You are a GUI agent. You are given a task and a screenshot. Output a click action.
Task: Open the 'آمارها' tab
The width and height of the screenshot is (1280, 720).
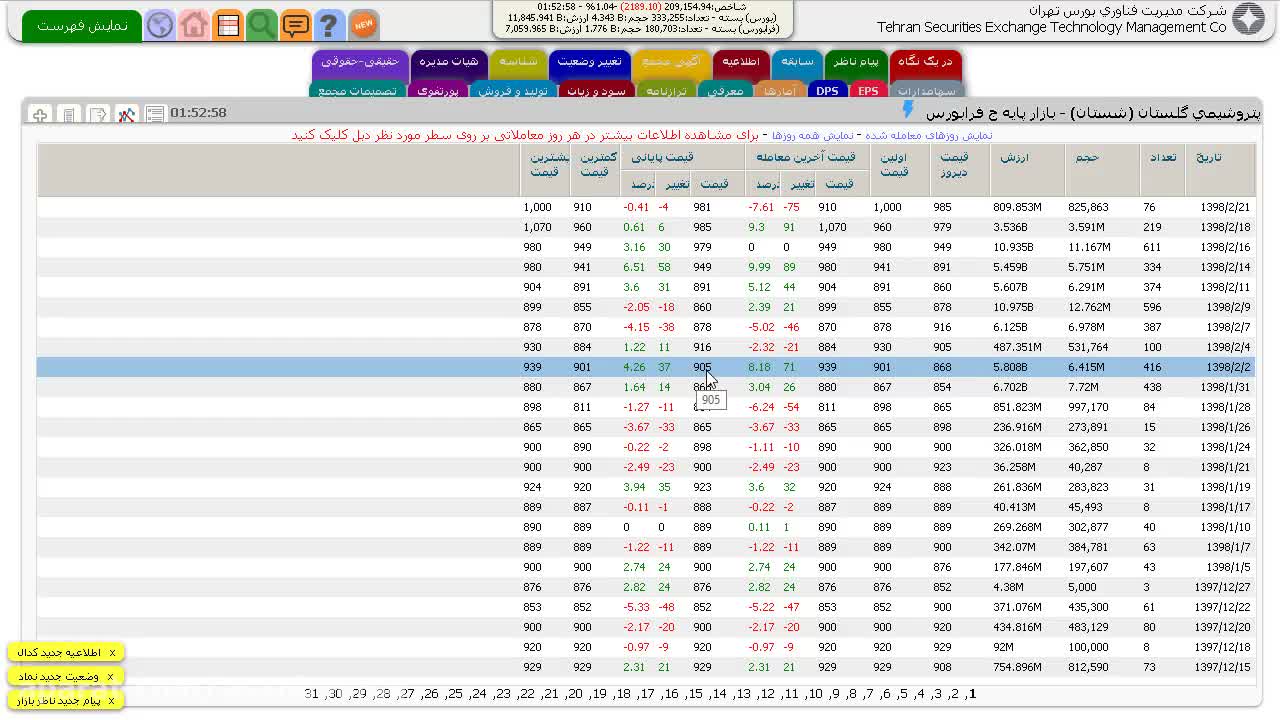coord(779,91)
